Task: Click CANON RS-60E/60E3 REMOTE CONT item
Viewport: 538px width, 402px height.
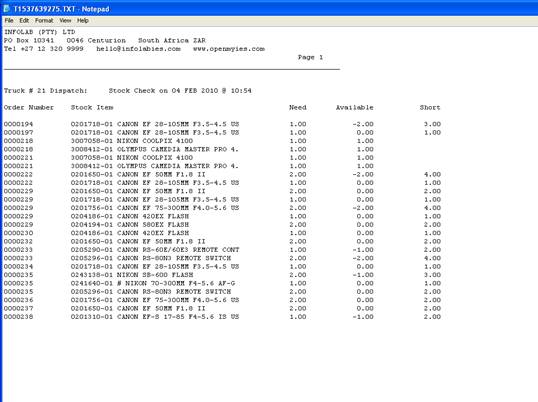Action: [155, 250]
